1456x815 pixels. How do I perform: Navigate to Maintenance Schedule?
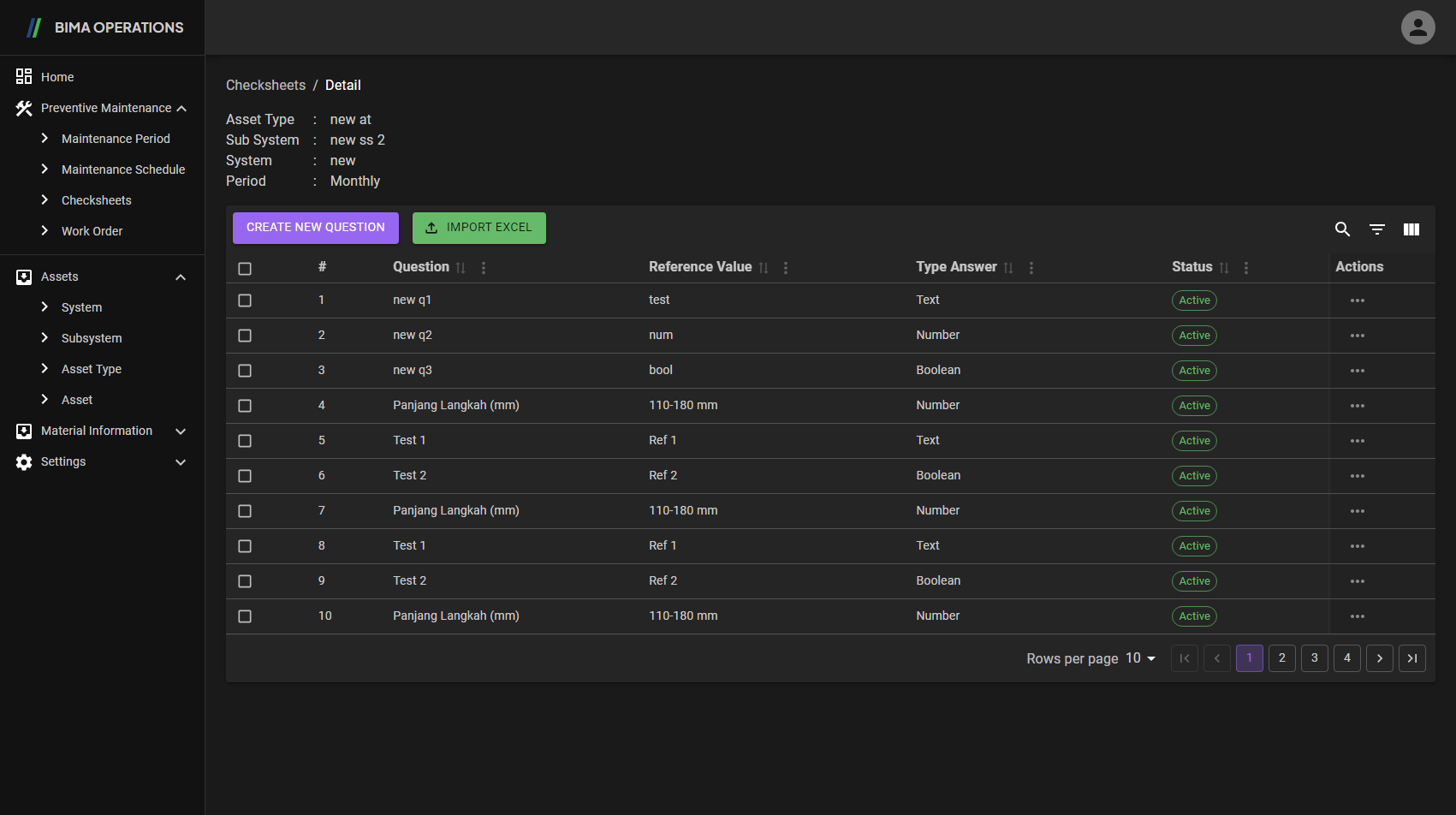[123, 170]
